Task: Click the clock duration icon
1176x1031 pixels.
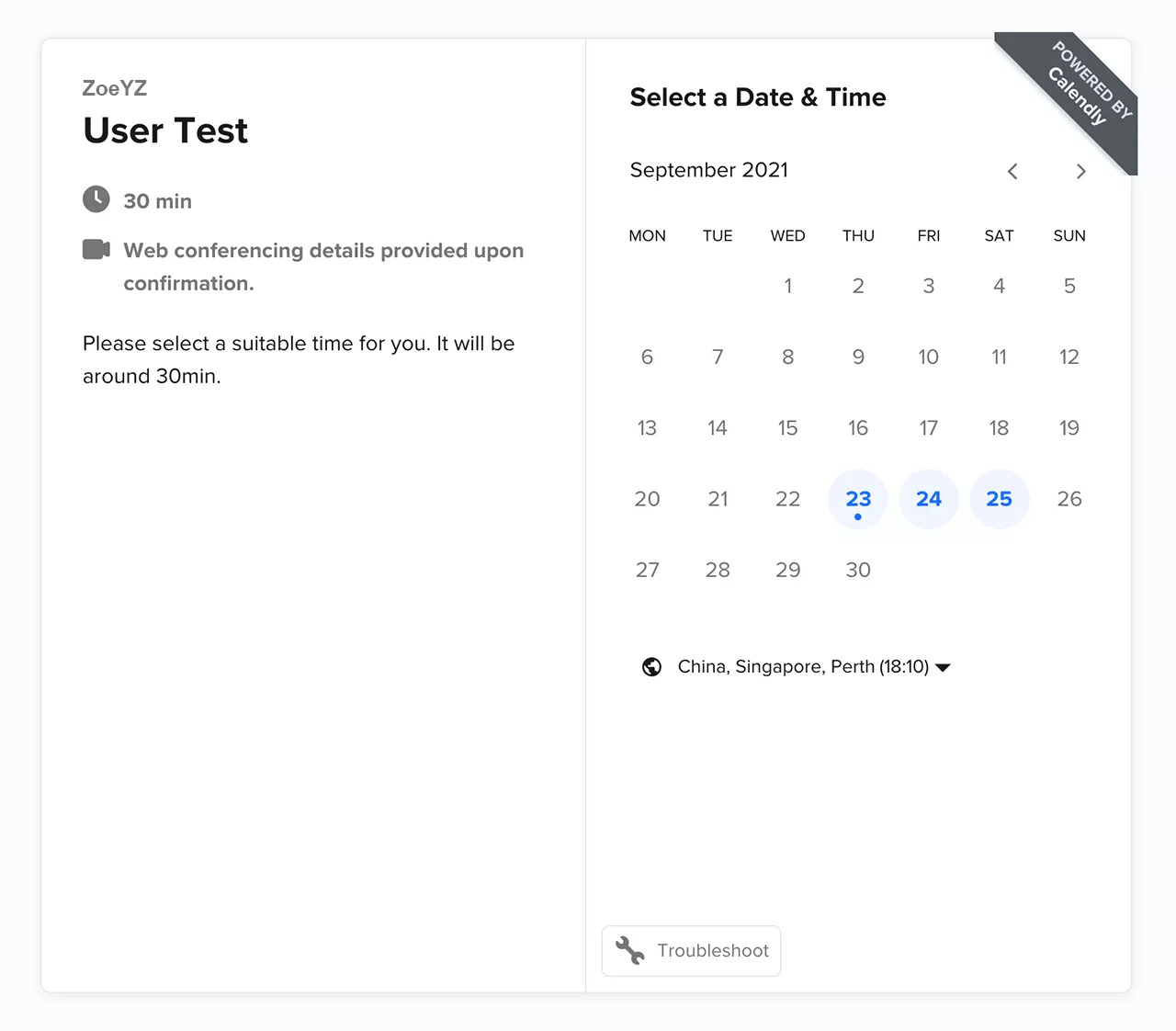Action: coord(96,199)
